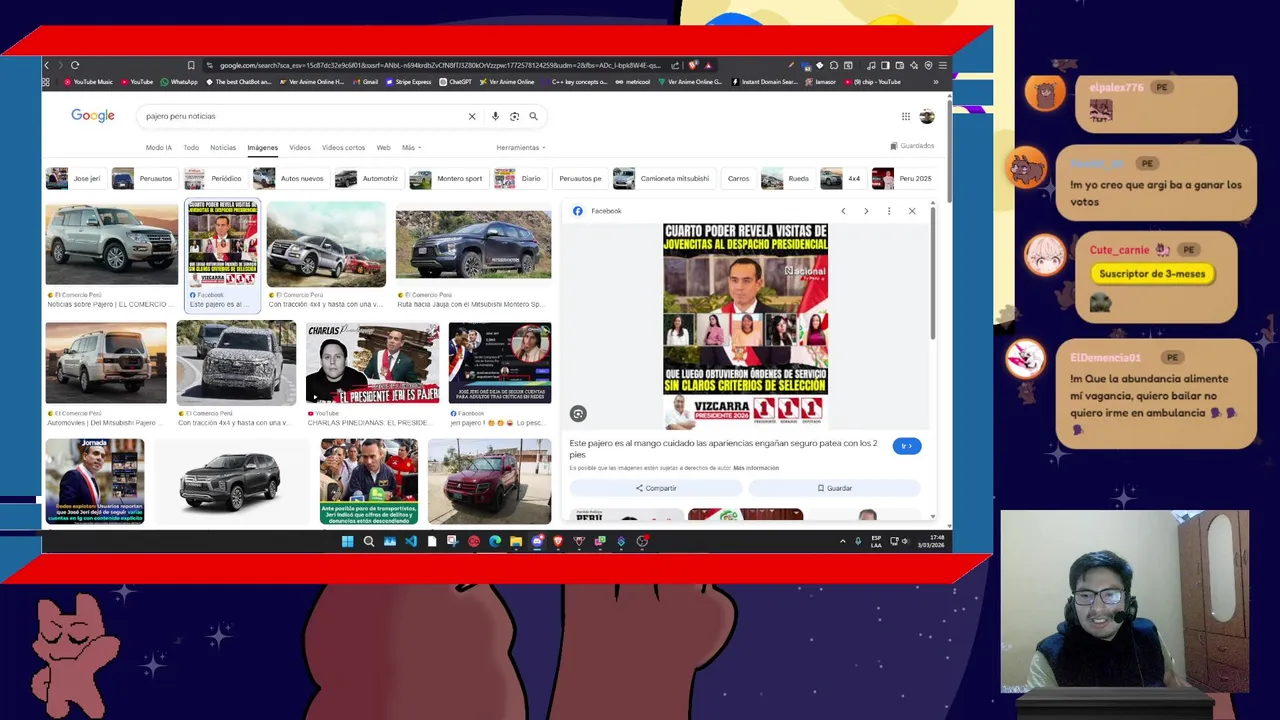The image size is (1280, 720).
Task: Show hidden system tray icons
Action: coord(842,541)
